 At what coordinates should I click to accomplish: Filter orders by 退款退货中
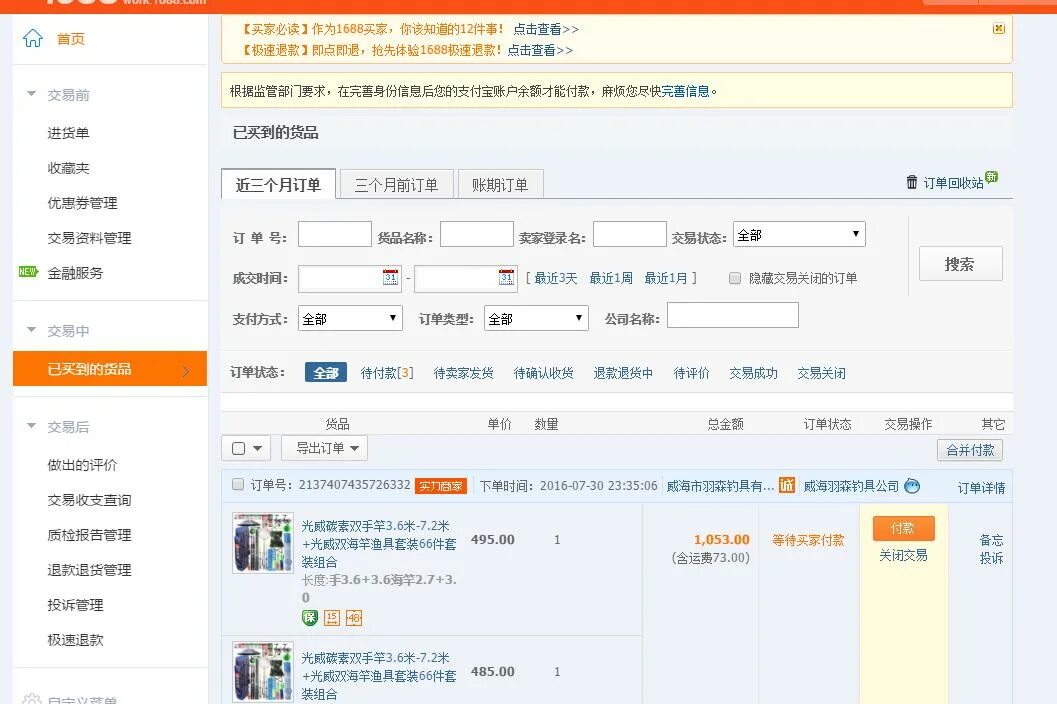point(623,372)
